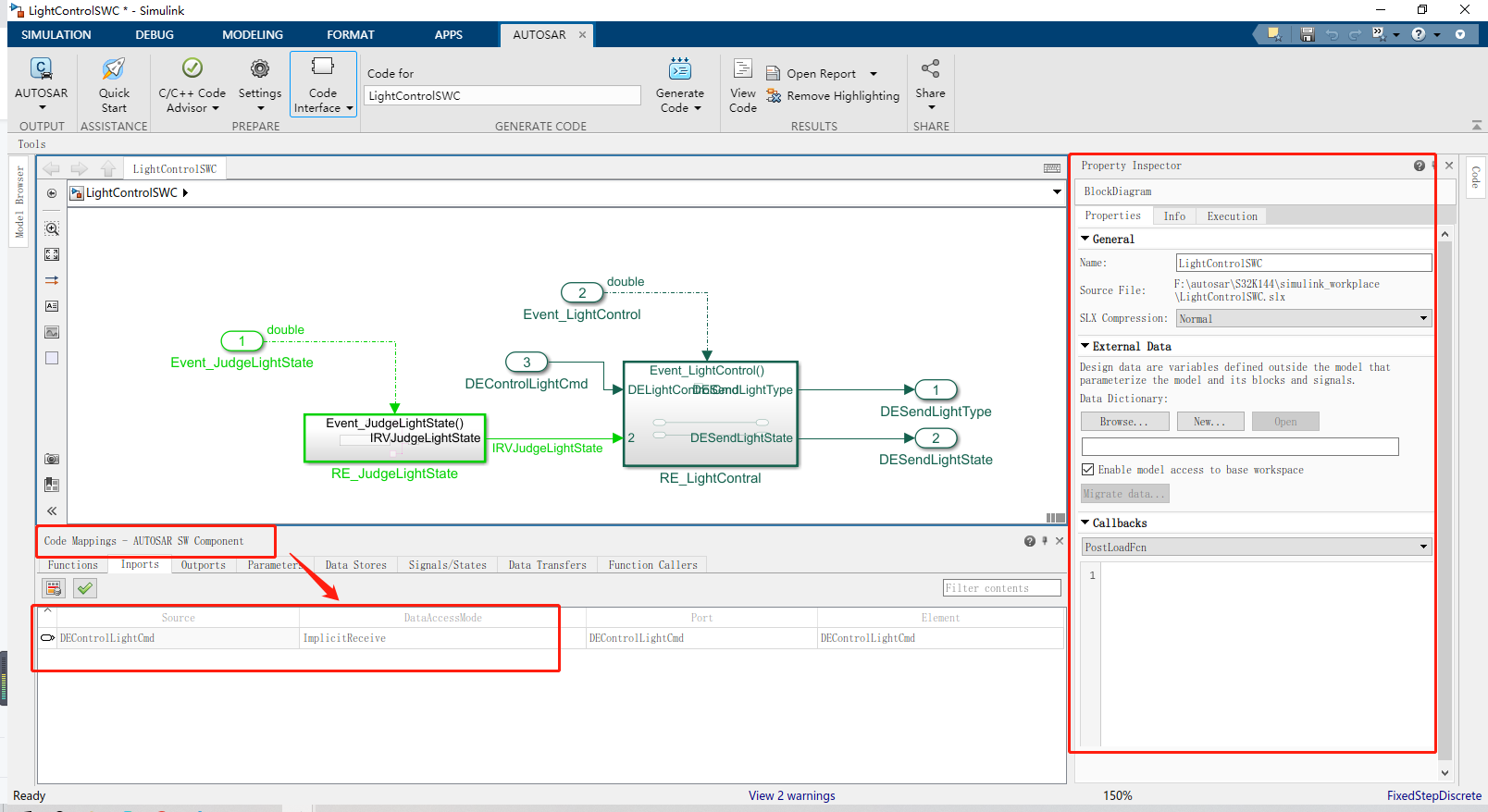Click the Filter contents search field
The width and height of the screenshot is (1488, 812).
[1001, 588]
